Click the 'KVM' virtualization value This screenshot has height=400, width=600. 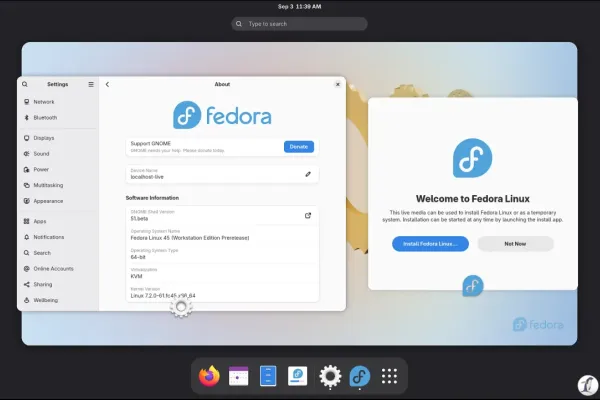(136, 276)
